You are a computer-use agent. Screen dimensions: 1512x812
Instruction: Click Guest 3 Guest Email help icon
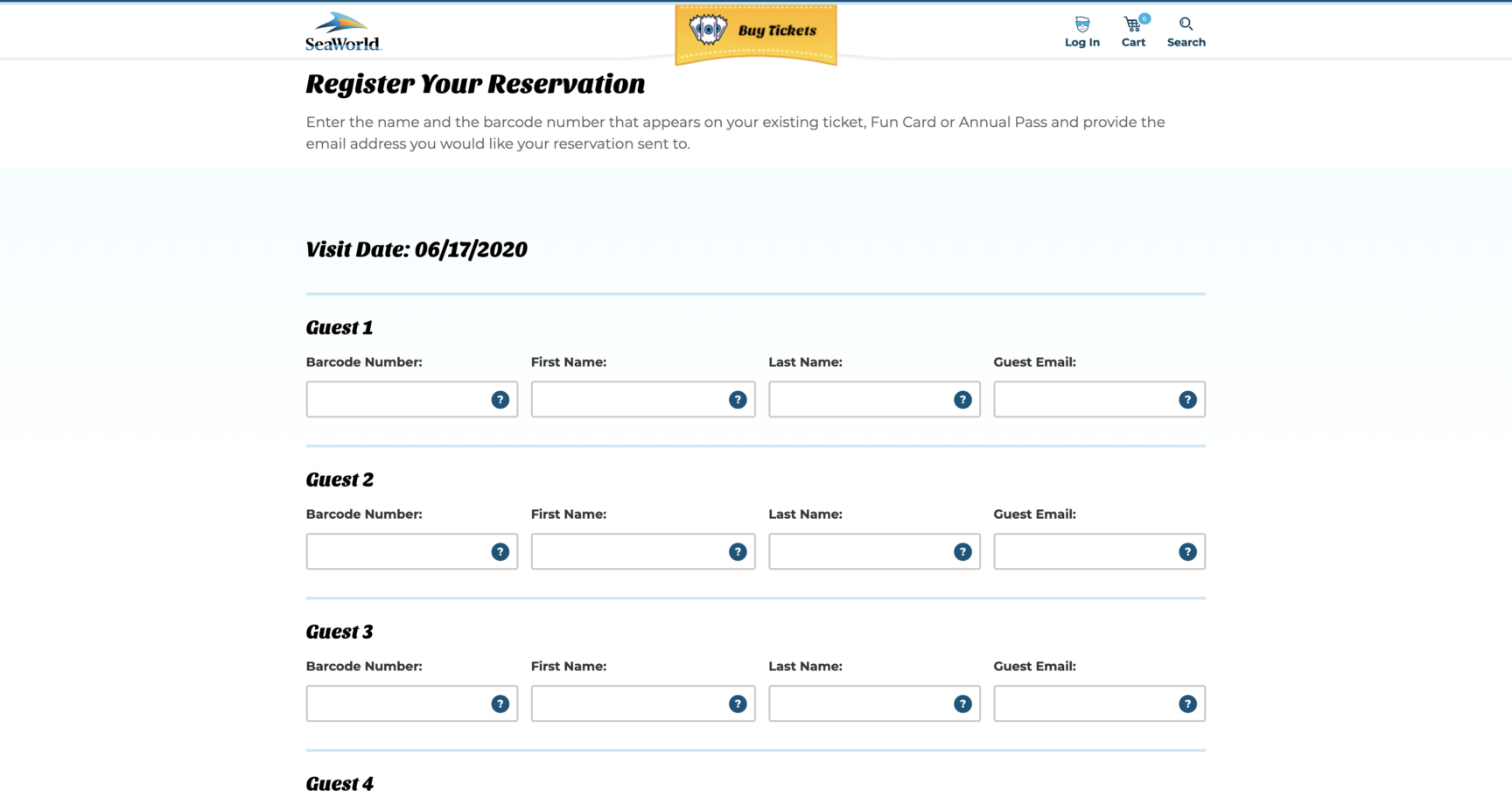[1187, 704]
